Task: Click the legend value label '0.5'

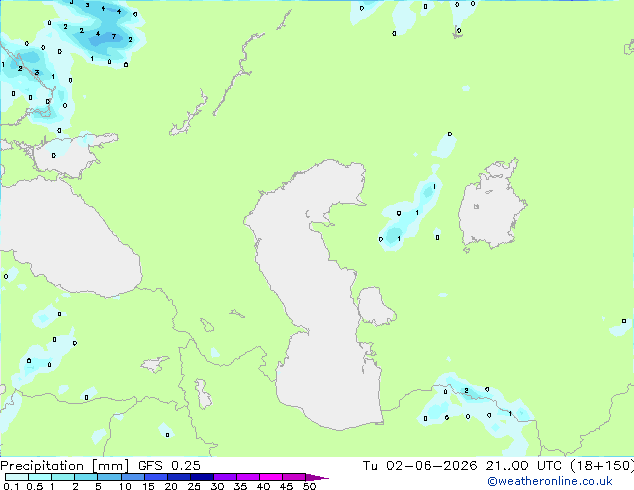Action: pos(34,486)
